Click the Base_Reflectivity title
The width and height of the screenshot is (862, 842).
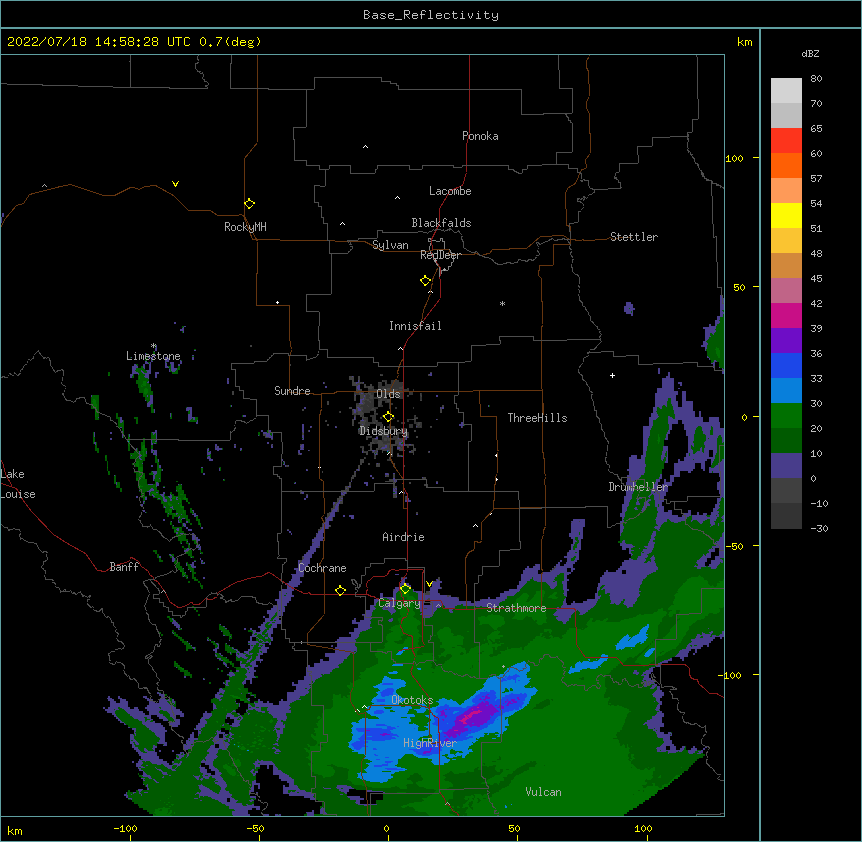tap(431, 15)
